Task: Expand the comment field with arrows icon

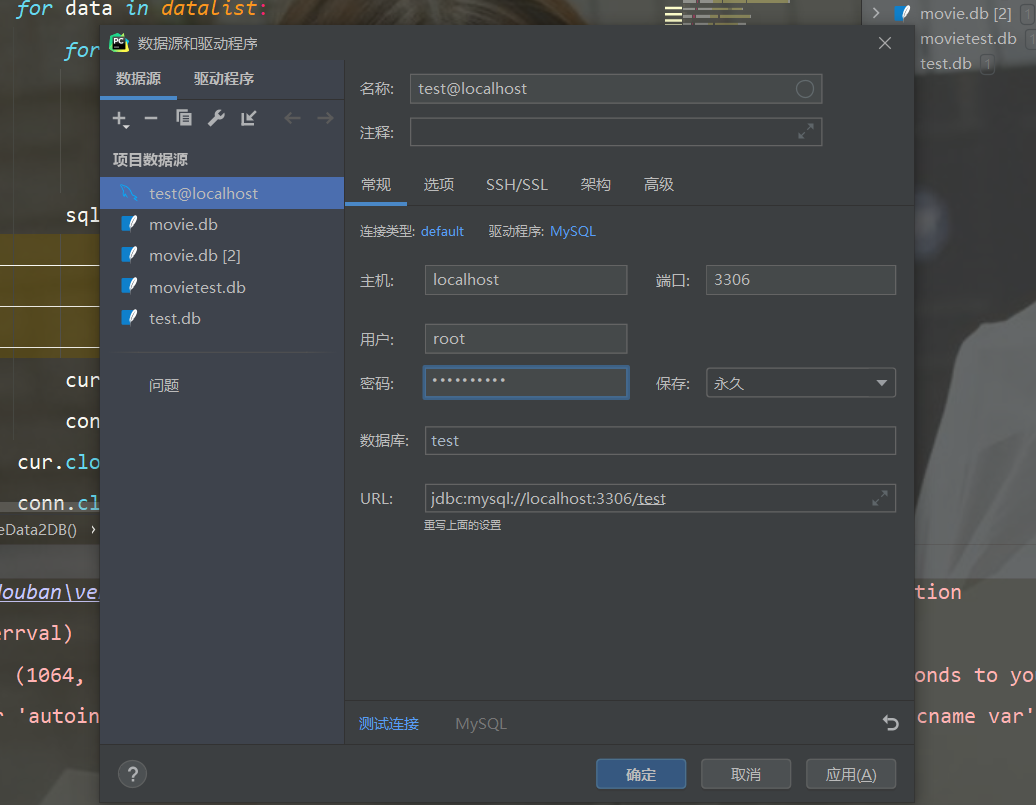Action: tap(805, 132)
